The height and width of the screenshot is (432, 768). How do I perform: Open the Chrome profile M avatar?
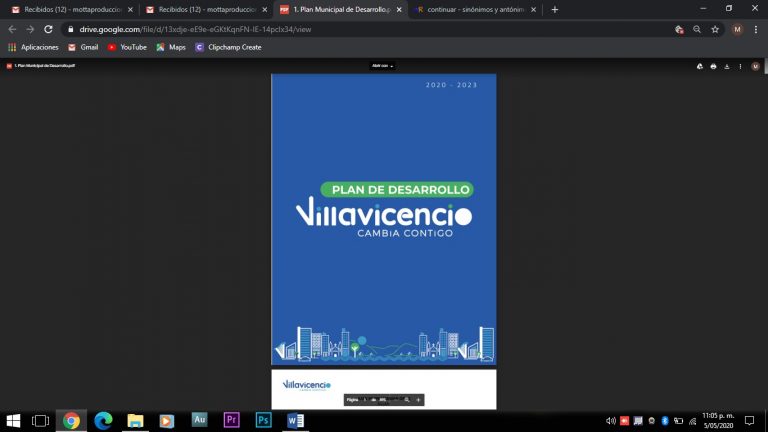(x=737, y=29)
